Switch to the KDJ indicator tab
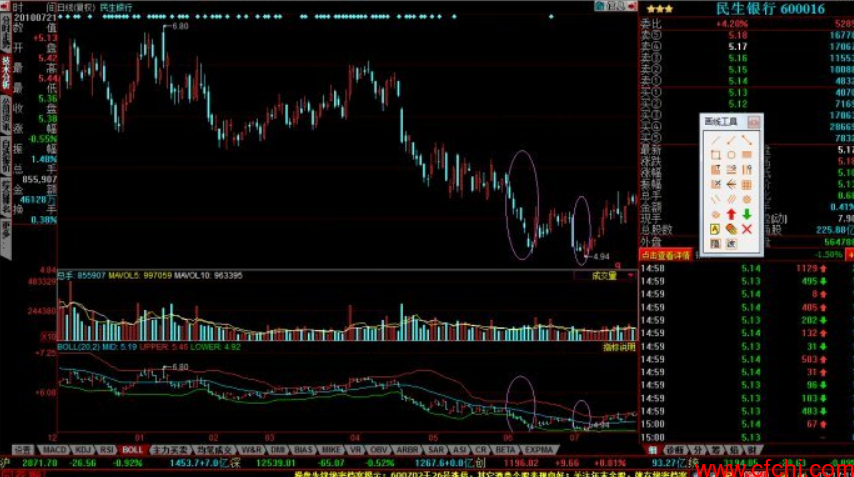 point(82,450)
